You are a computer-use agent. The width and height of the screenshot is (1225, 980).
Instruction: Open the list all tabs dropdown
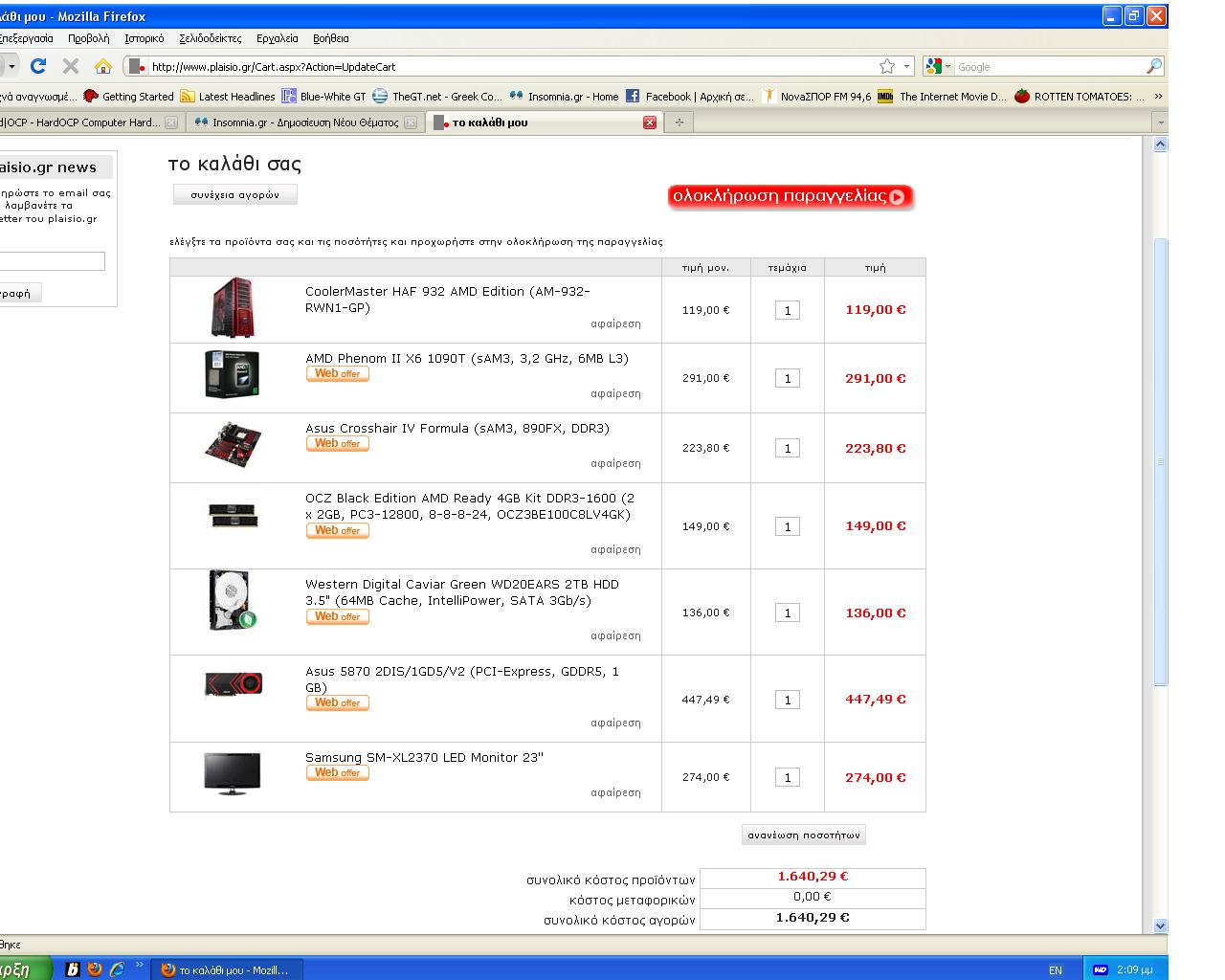click(x=1161, y=122)
